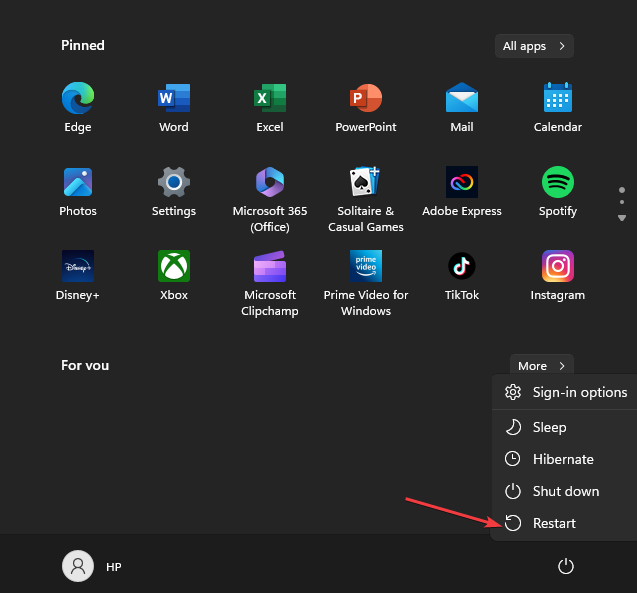Open the TikTok app
This screenshot has height=593, width=637.
click(462, 275)
